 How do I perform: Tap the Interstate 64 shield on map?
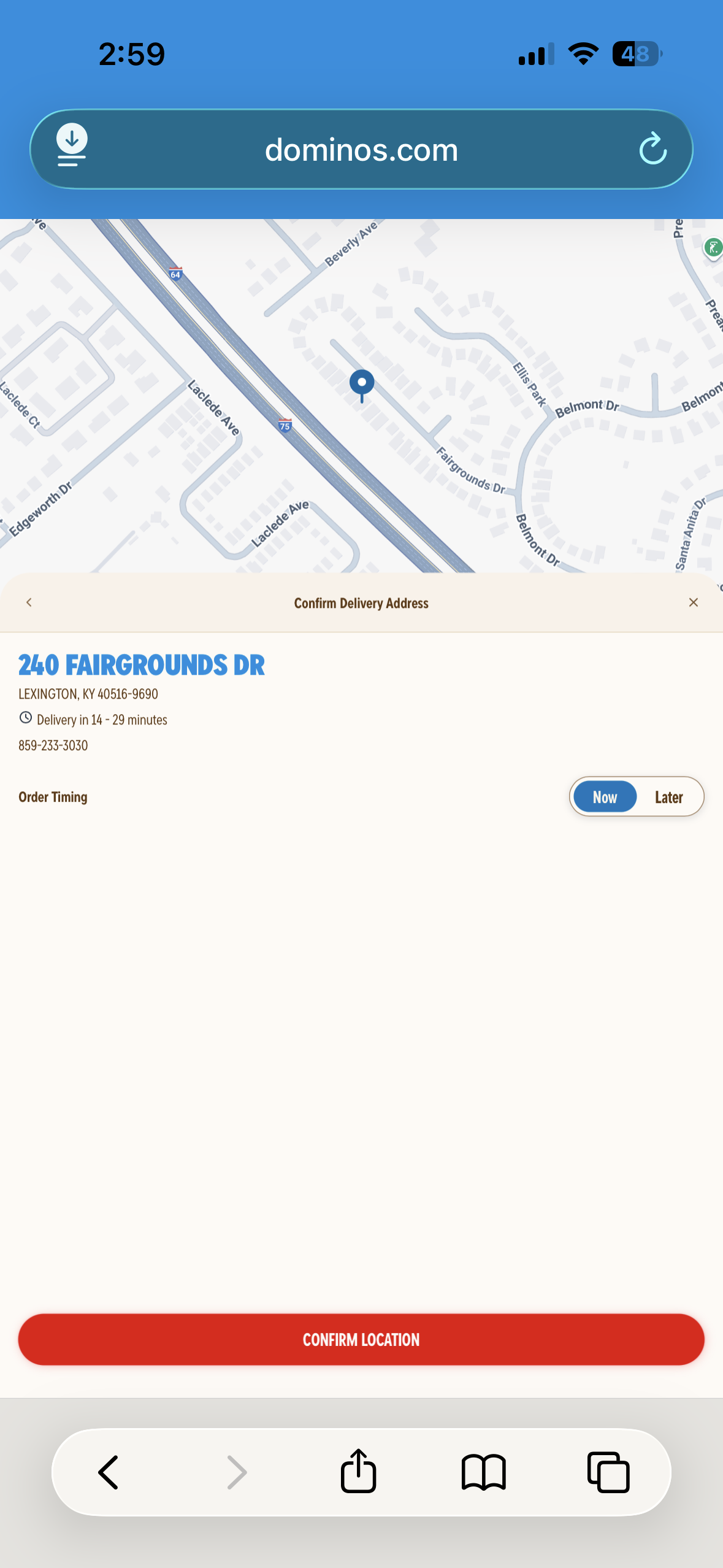[x=175, y=274]
